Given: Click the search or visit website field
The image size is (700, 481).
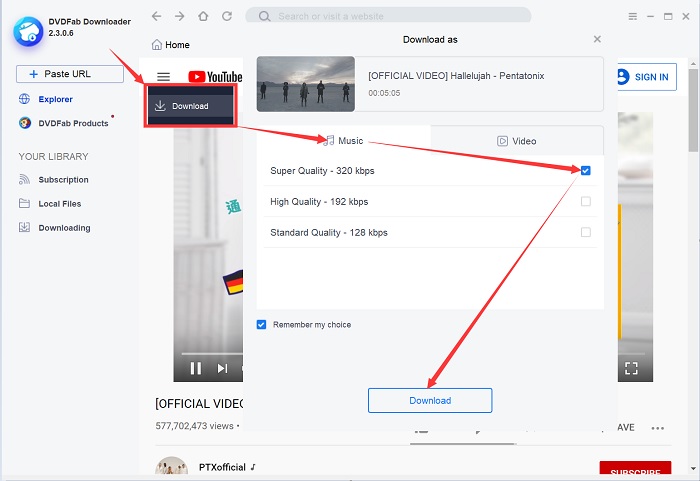Looking at the screenshot, I should click(388, 17).
